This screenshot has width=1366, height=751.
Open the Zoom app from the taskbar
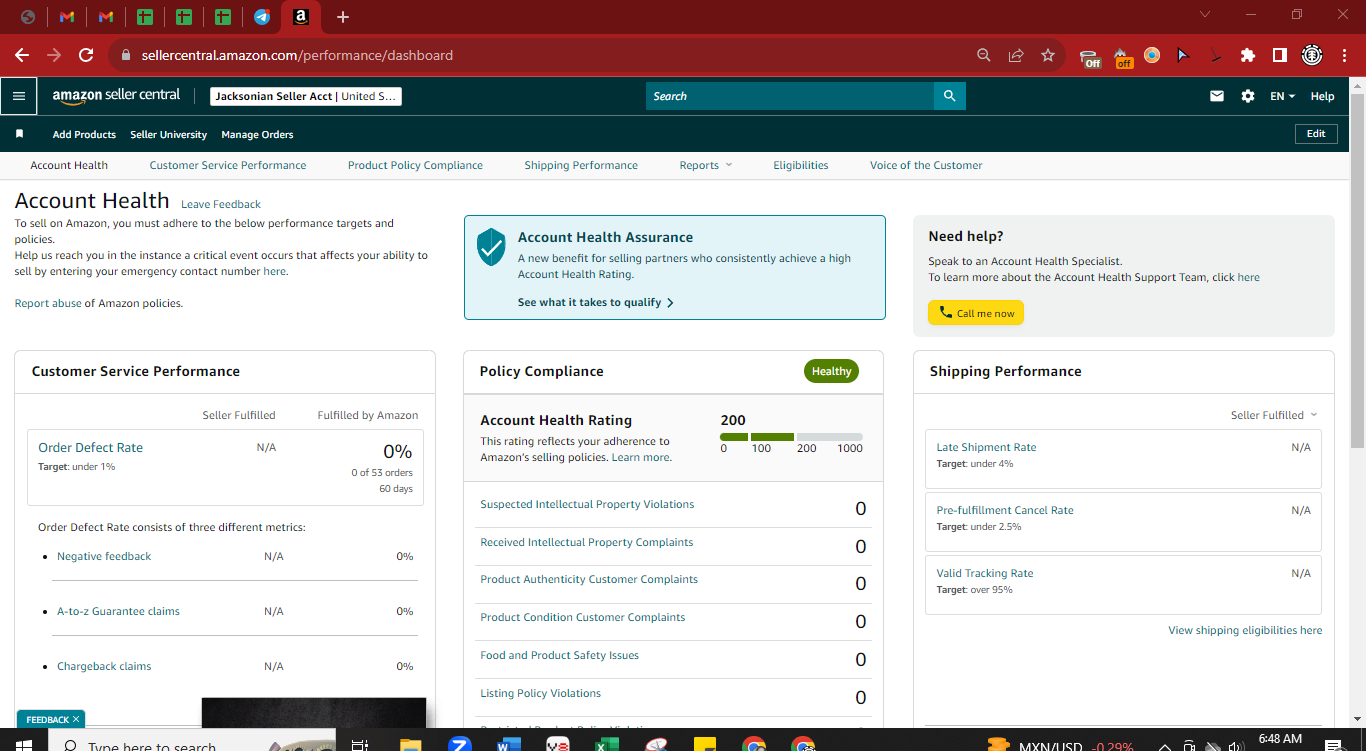pyautogui.click(x=460, y=745)
